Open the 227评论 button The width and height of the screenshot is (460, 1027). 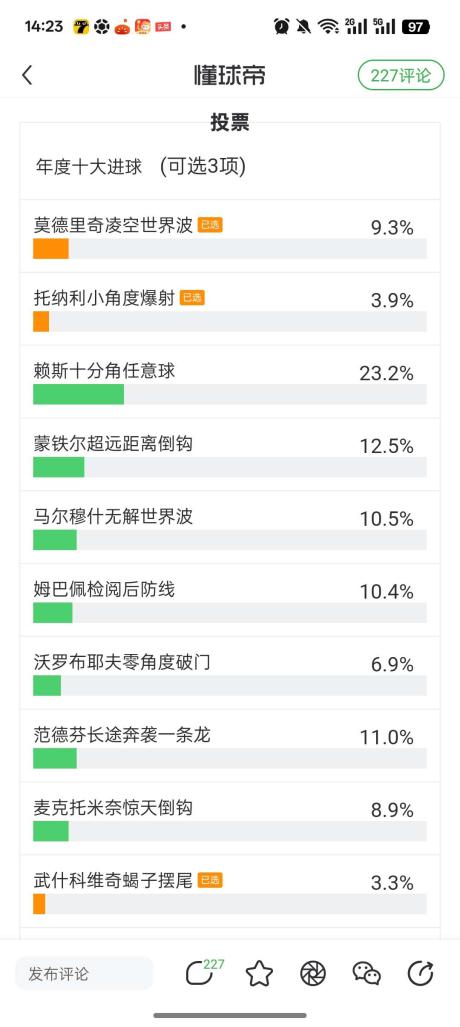[x=401, y=75]
